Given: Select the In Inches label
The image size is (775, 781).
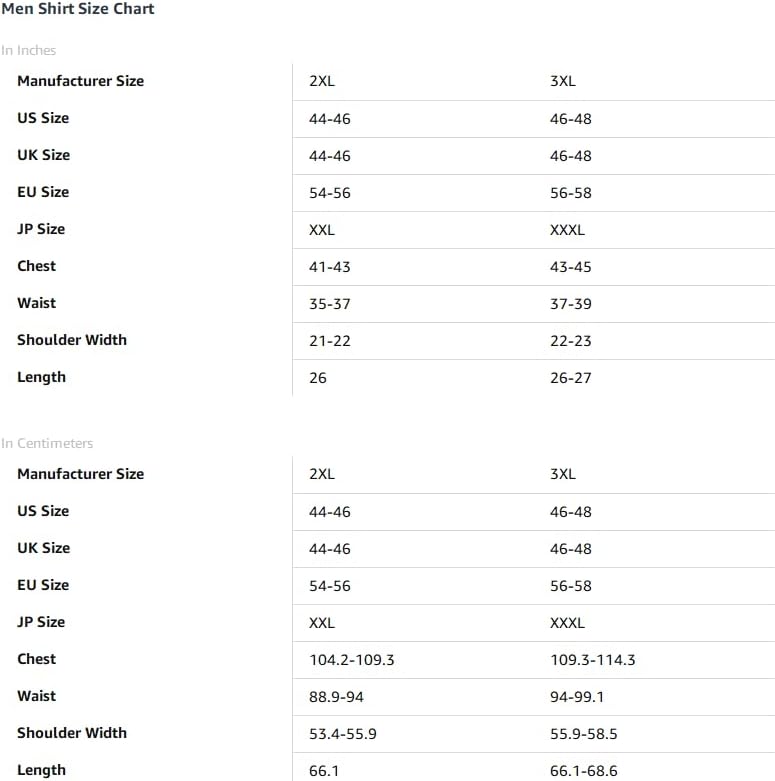Looking at the screenshot, I should [28, 50].
